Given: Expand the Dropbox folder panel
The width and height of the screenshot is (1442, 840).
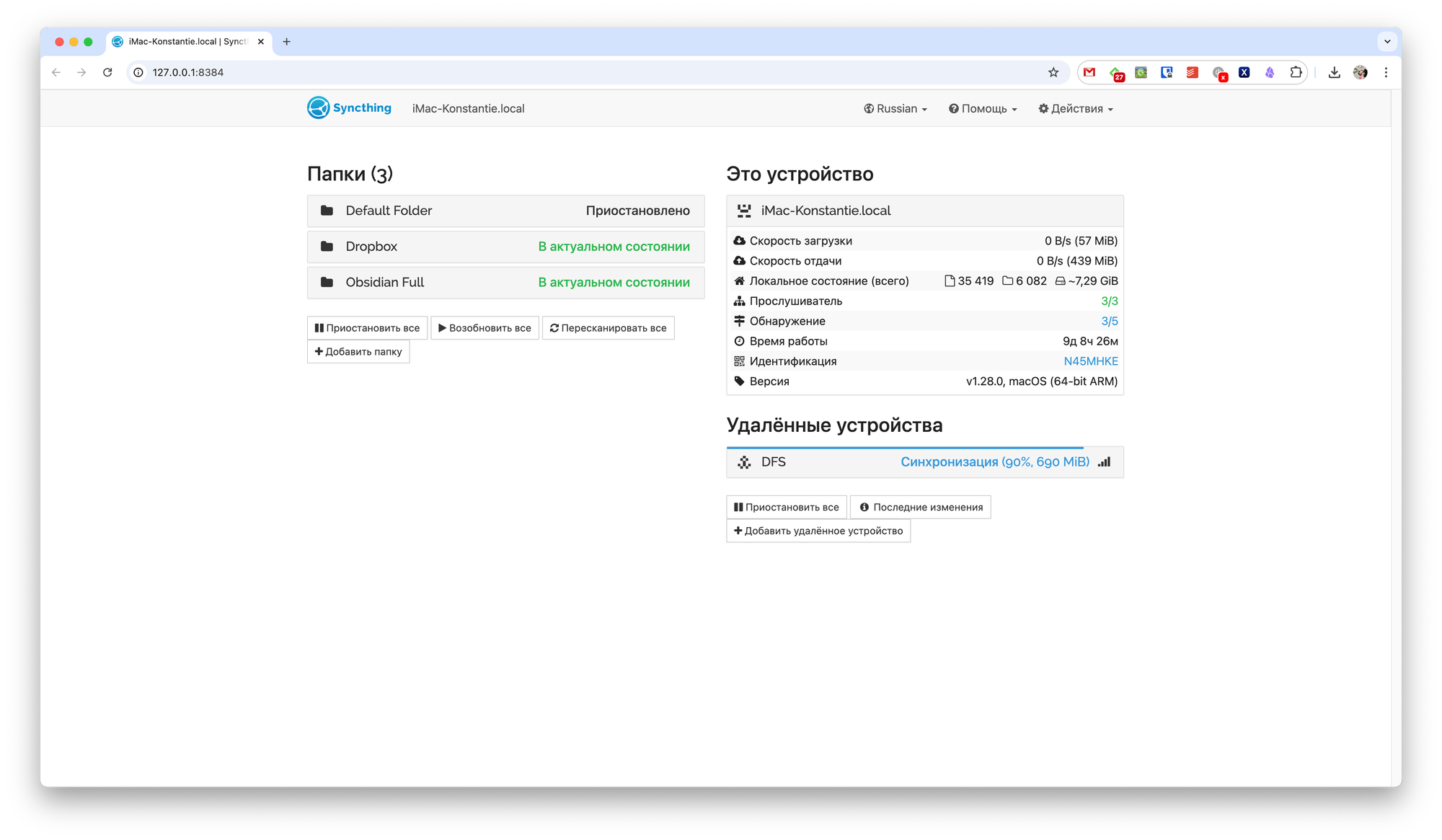Looking at the screenshot, I should (x=505, y=247).
